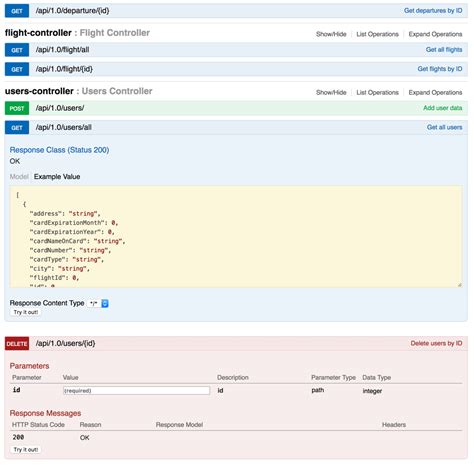This screenshot has width=474, height=468.
Task: Click the POST badge for /api/1.0/users/
Action: [x=17, y=108]
